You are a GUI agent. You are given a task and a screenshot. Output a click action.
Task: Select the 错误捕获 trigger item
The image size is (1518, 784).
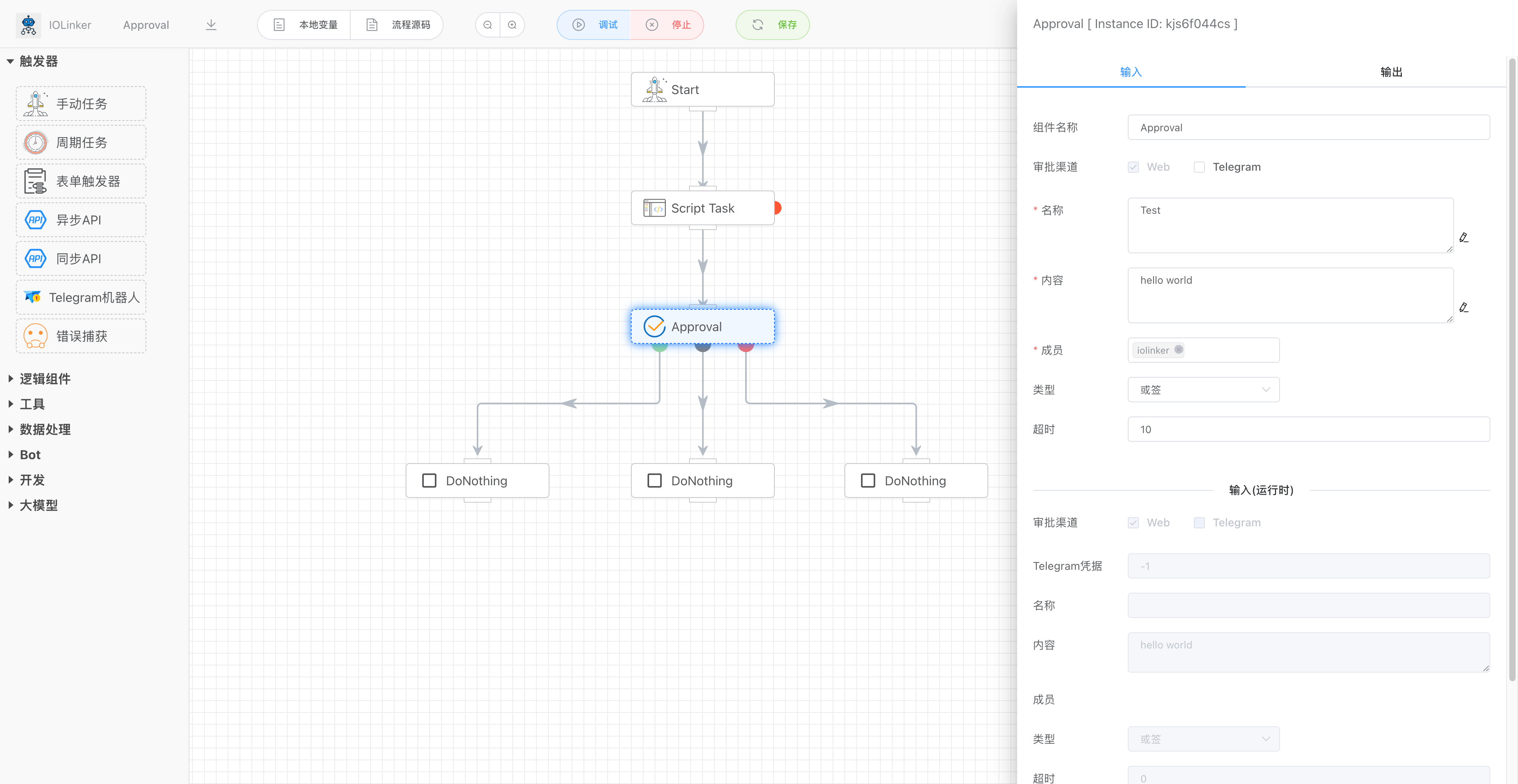(81, 336)
